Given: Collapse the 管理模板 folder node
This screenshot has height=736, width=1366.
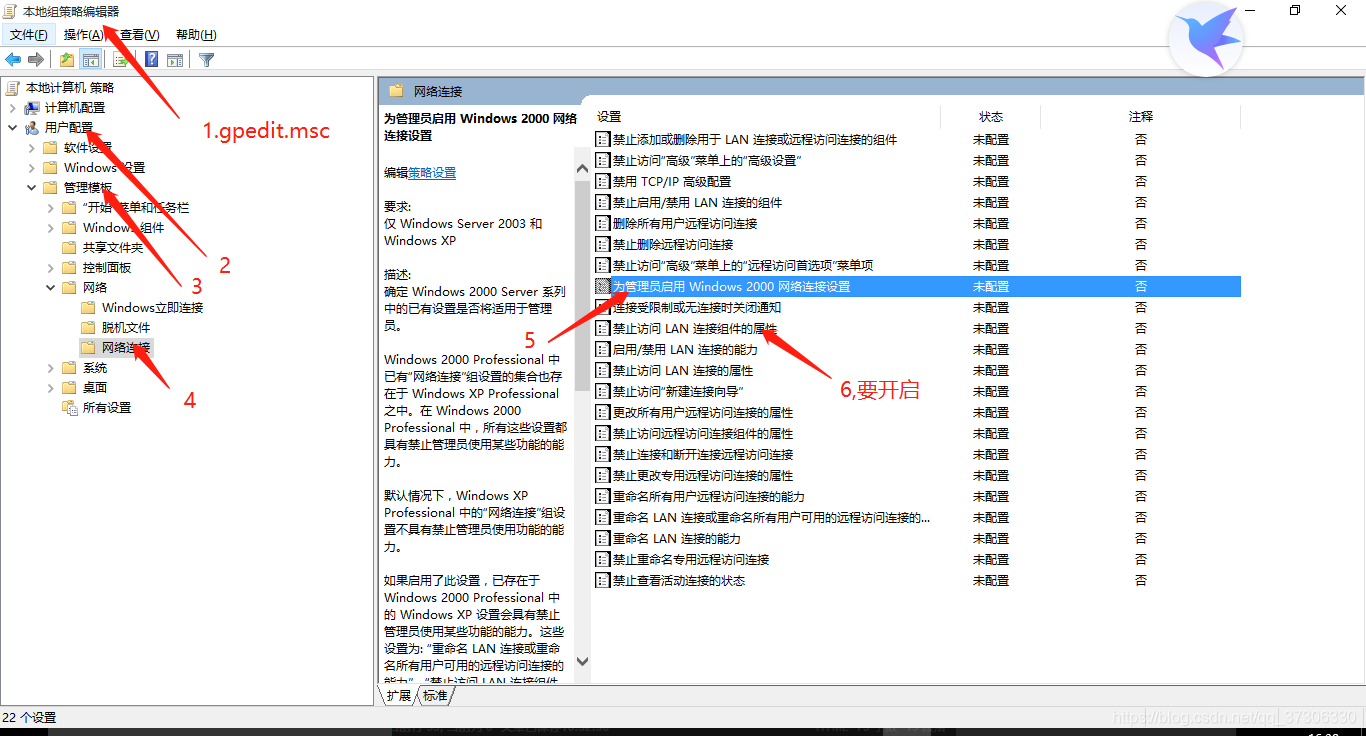Looking at the screenshot, I should coord(31,187).
